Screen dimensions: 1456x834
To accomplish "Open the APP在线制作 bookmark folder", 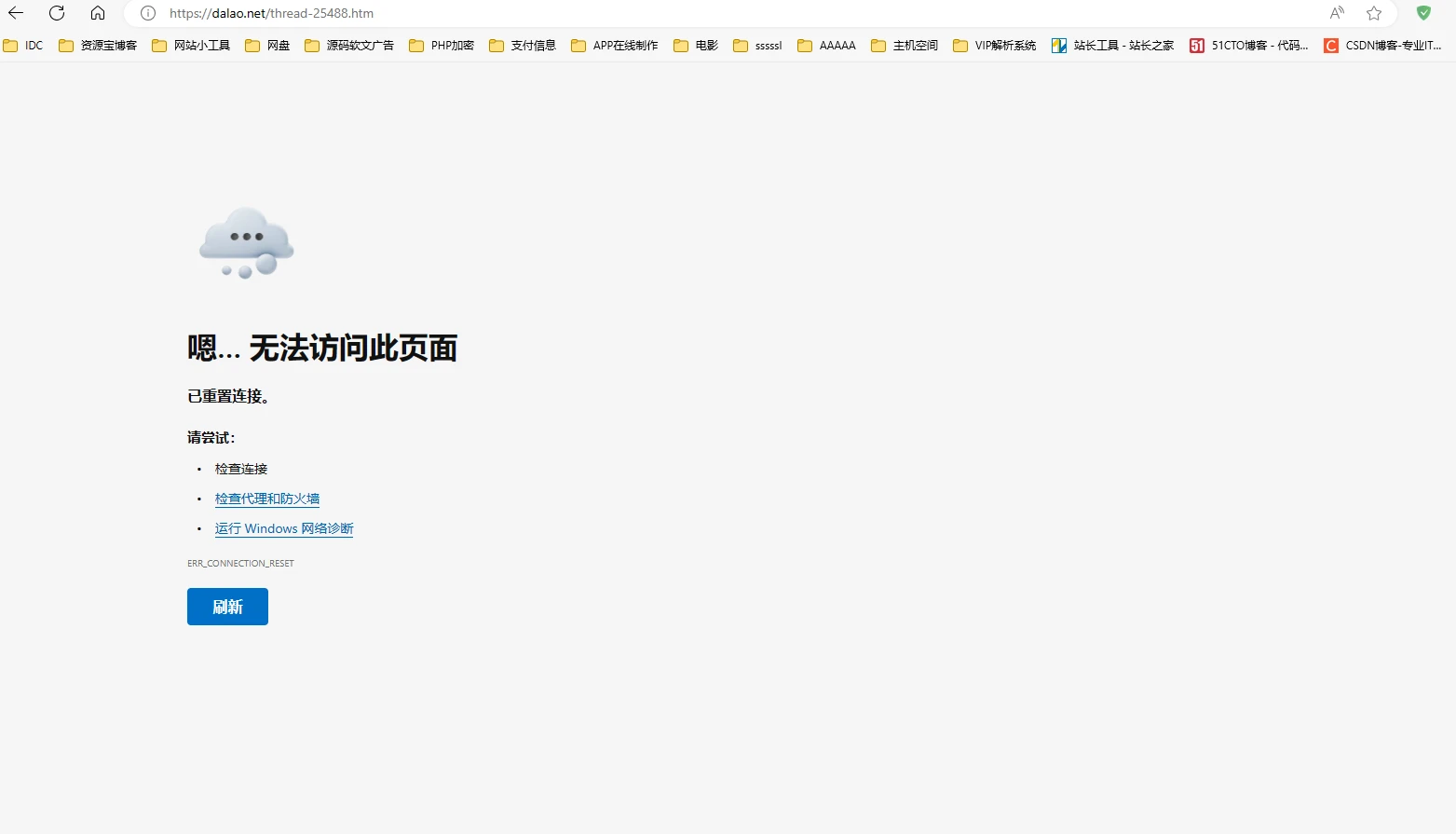I will 615,46.
